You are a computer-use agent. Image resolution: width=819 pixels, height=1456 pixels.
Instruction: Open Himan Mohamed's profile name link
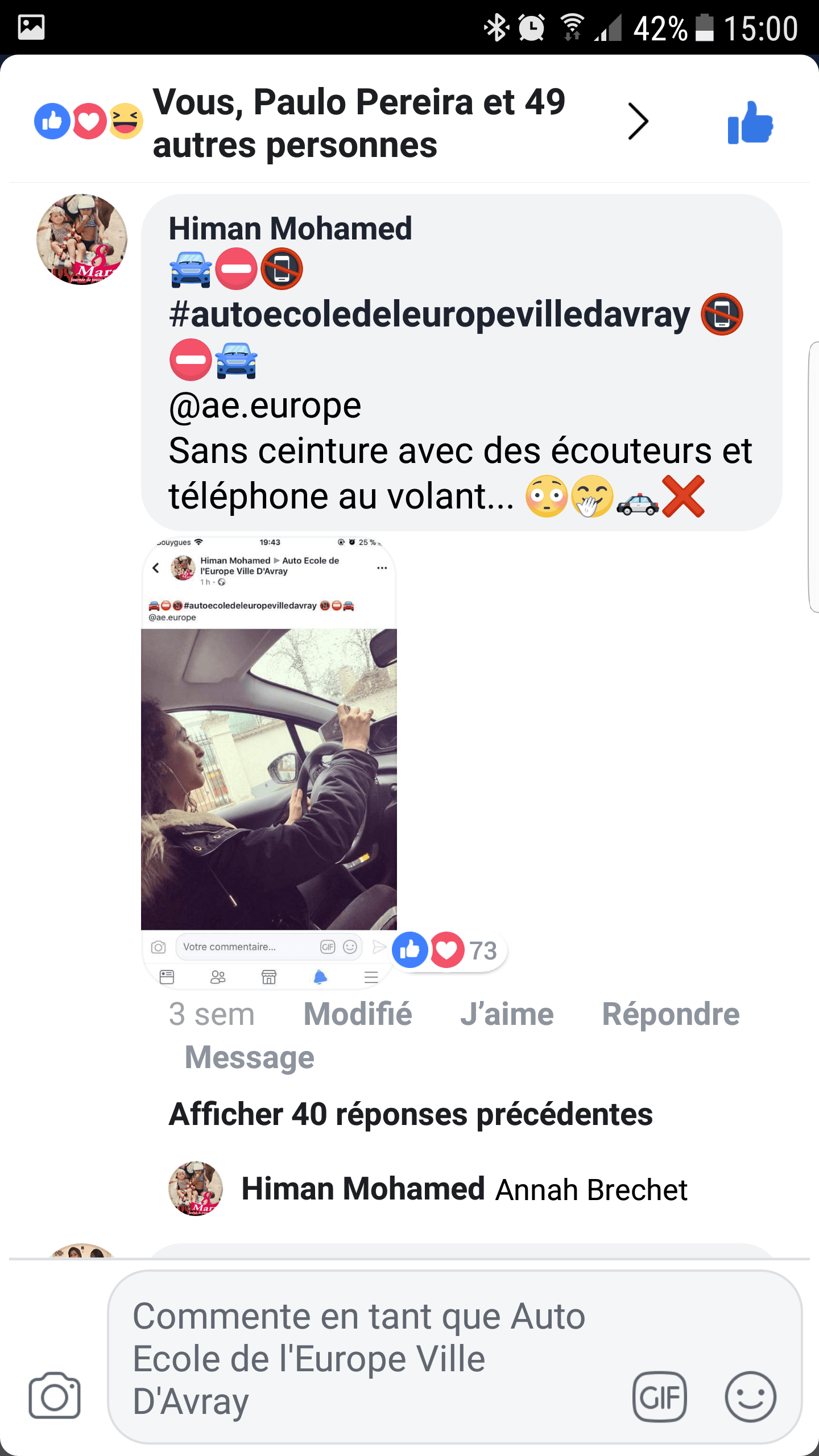click(290, 229)
